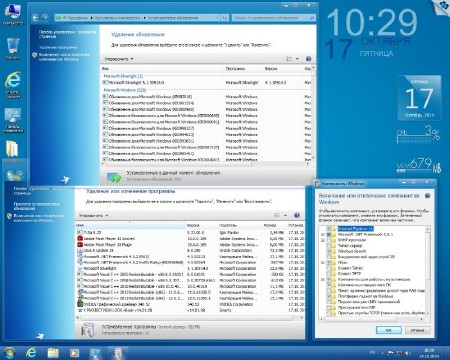Viewport: 450px width, 360px height.
Task: Open the Recycle Bin desktop icon
Action: [13, 48]
